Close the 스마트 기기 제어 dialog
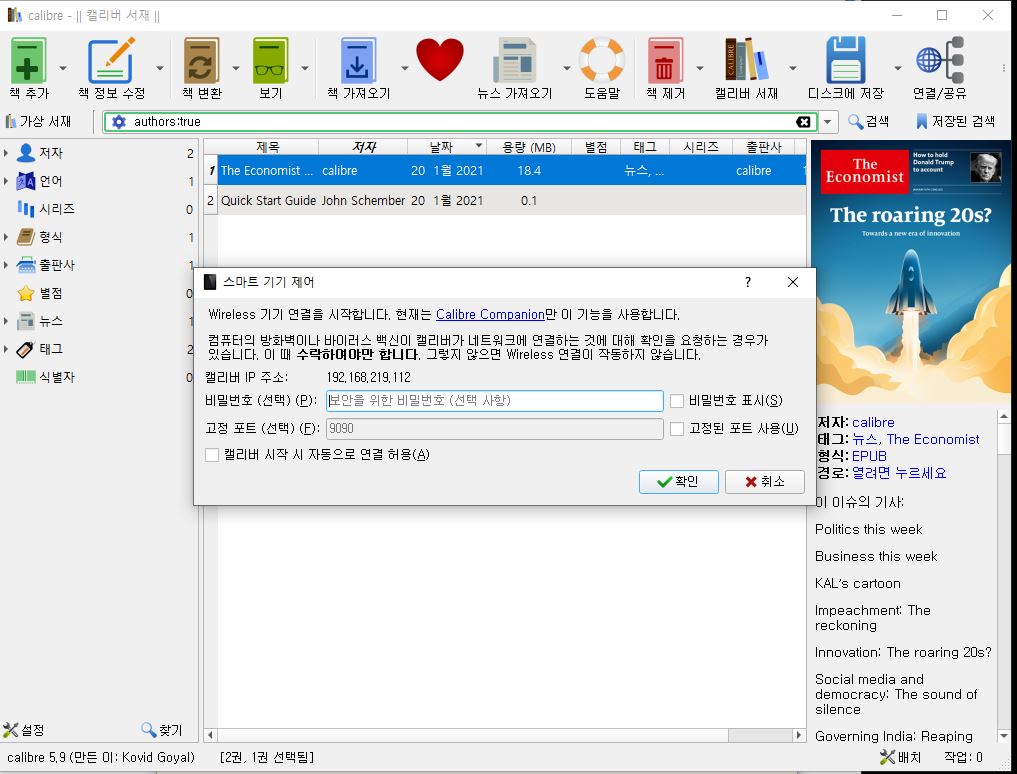 [793, 282]
